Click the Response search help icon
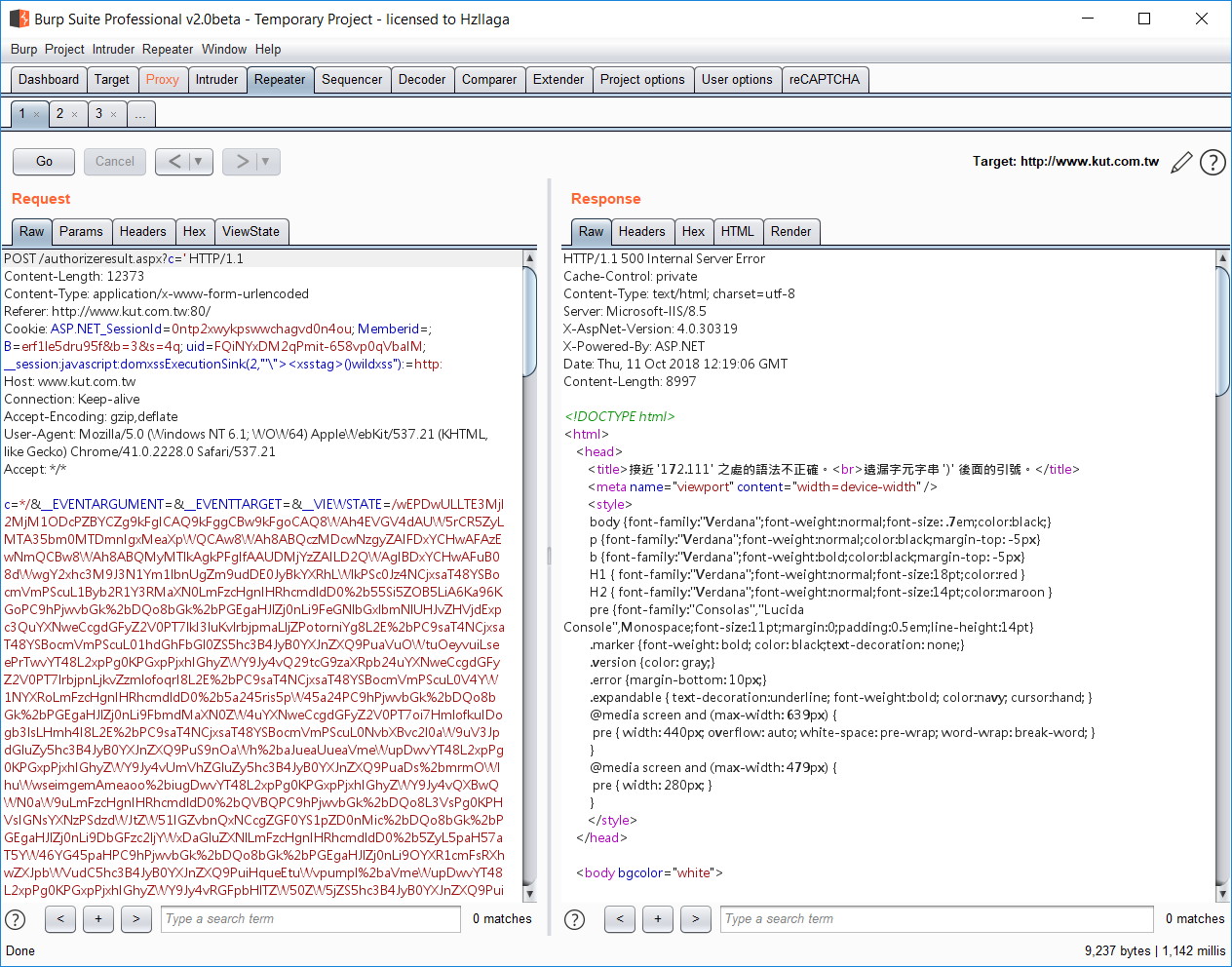This screenshot has width=1232, height=967. pyautogui.click(x=575, y=919)
